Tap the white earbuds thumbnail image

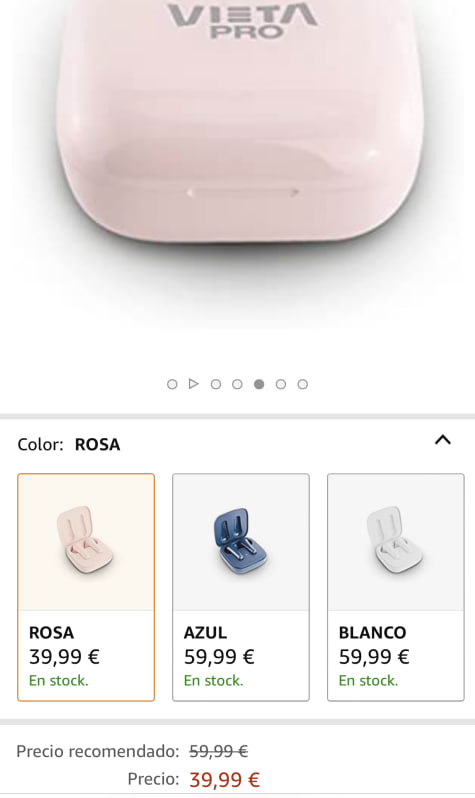[396, 542]
